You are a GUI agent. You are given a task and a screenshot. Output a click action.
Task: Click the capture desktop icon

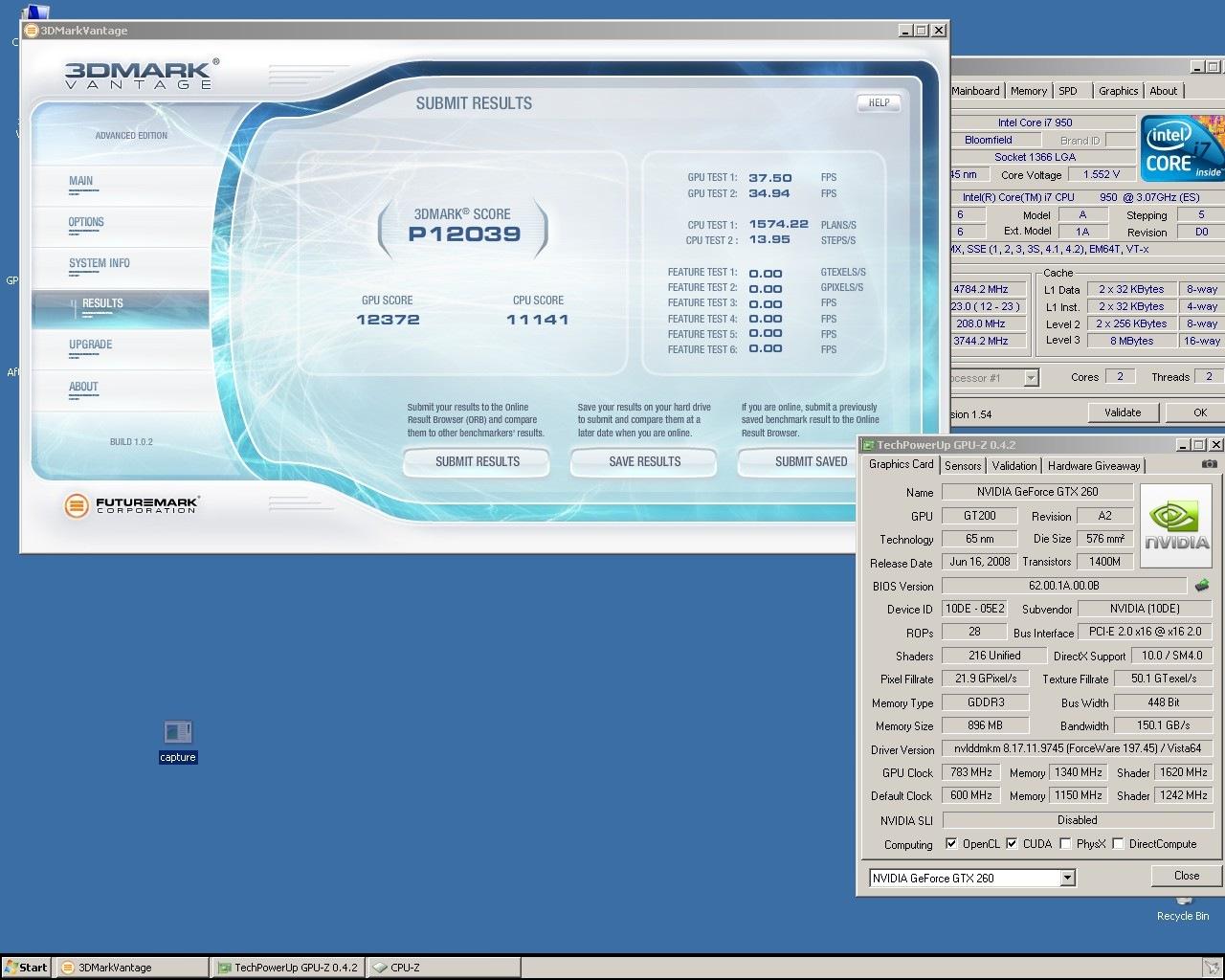(x=177, y=742)
